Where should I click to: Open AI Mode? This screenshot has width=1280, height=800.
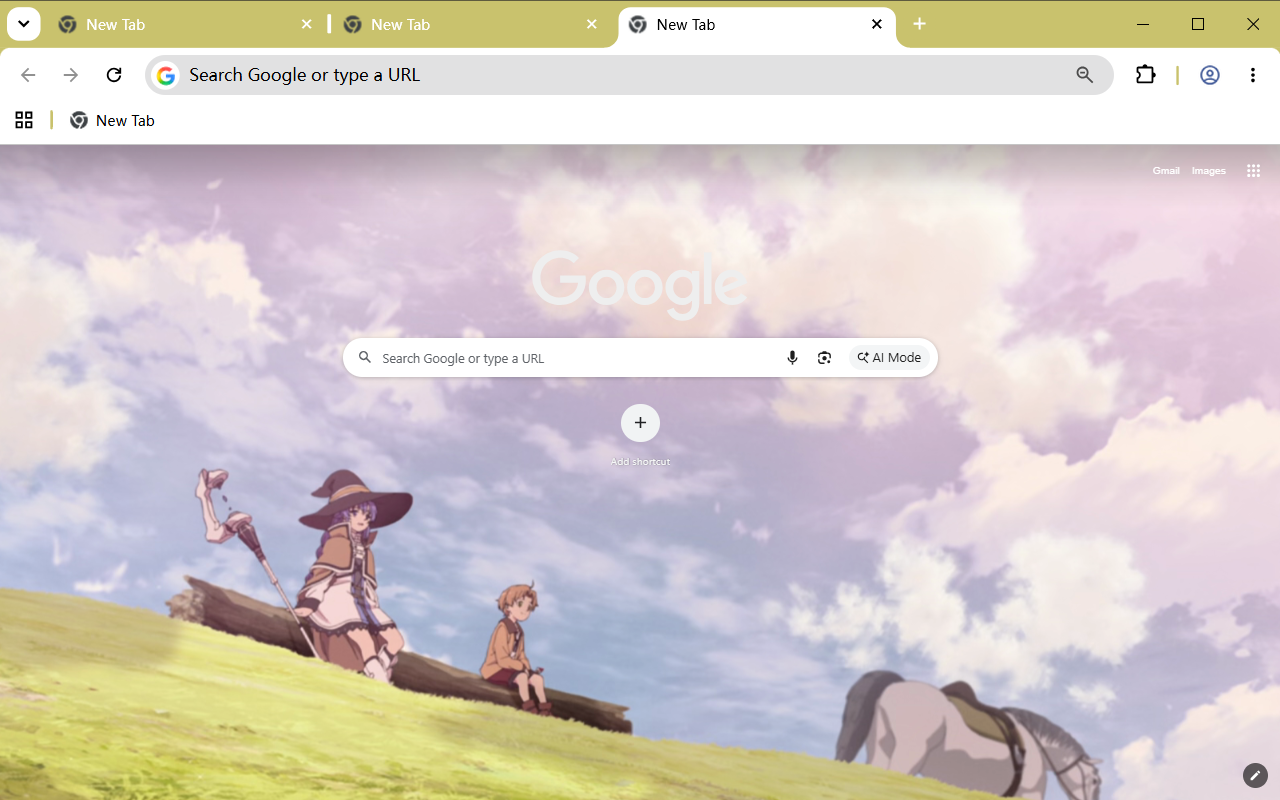coord(889,358)
